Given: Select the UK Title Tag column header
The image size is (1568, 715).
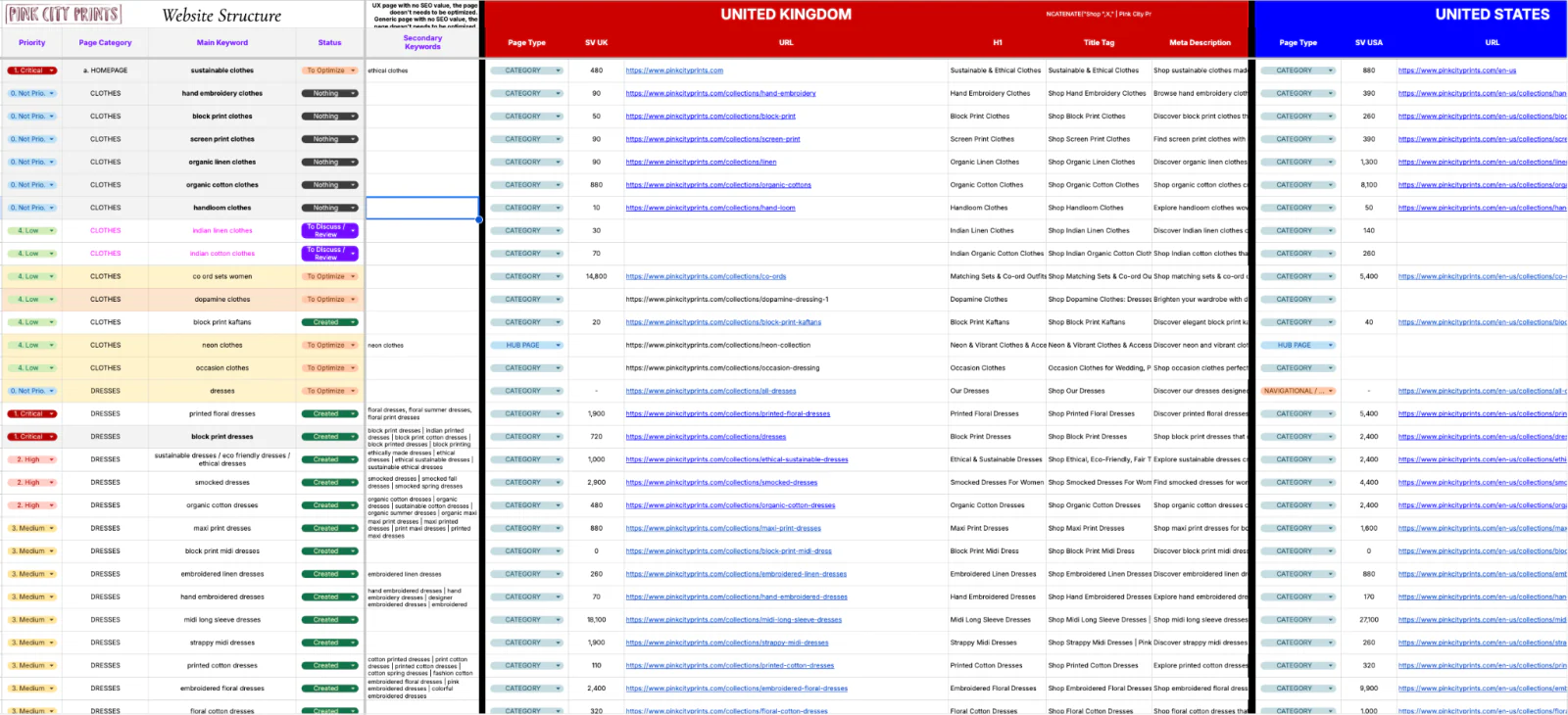Looking at the screenshot, I should click(x=1099, y=43).
